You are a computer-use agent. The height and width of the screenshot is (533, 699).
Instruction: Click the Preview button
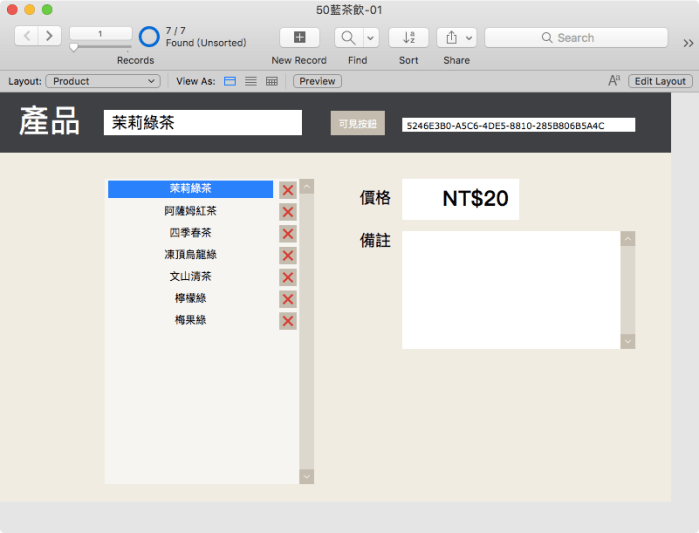pos(317,81)
